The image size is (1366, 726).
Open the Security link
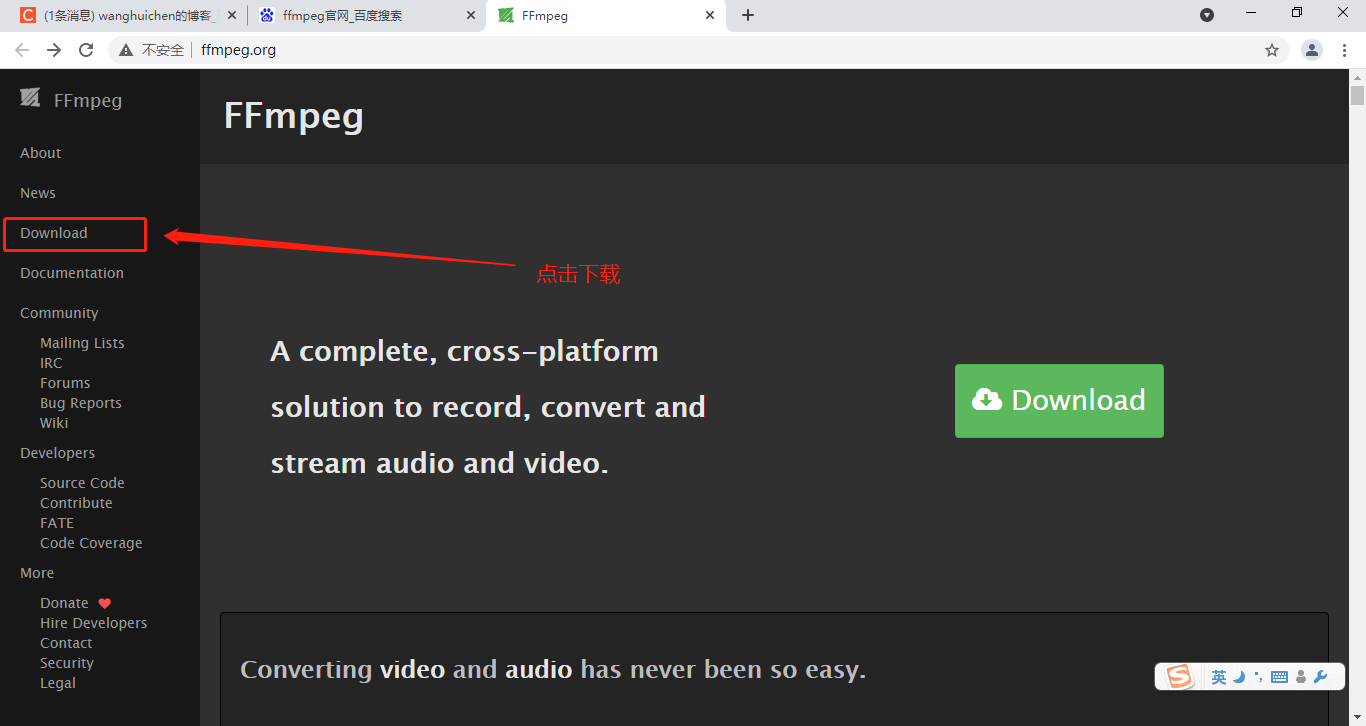pyautogui.click(x=67, y=663)
